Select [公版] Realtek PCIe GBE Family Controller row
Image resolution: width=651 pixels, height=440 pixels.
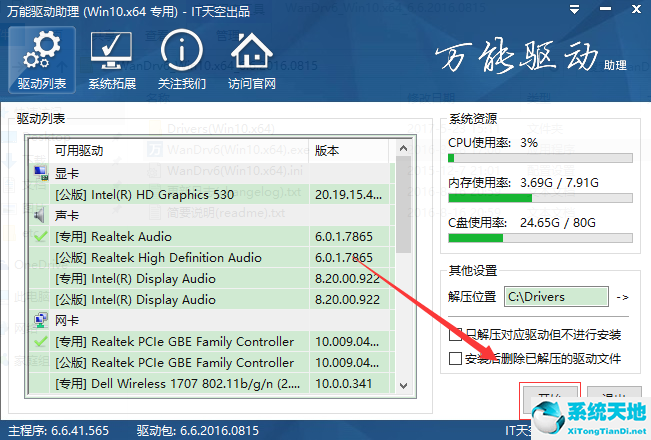point(210,362)
